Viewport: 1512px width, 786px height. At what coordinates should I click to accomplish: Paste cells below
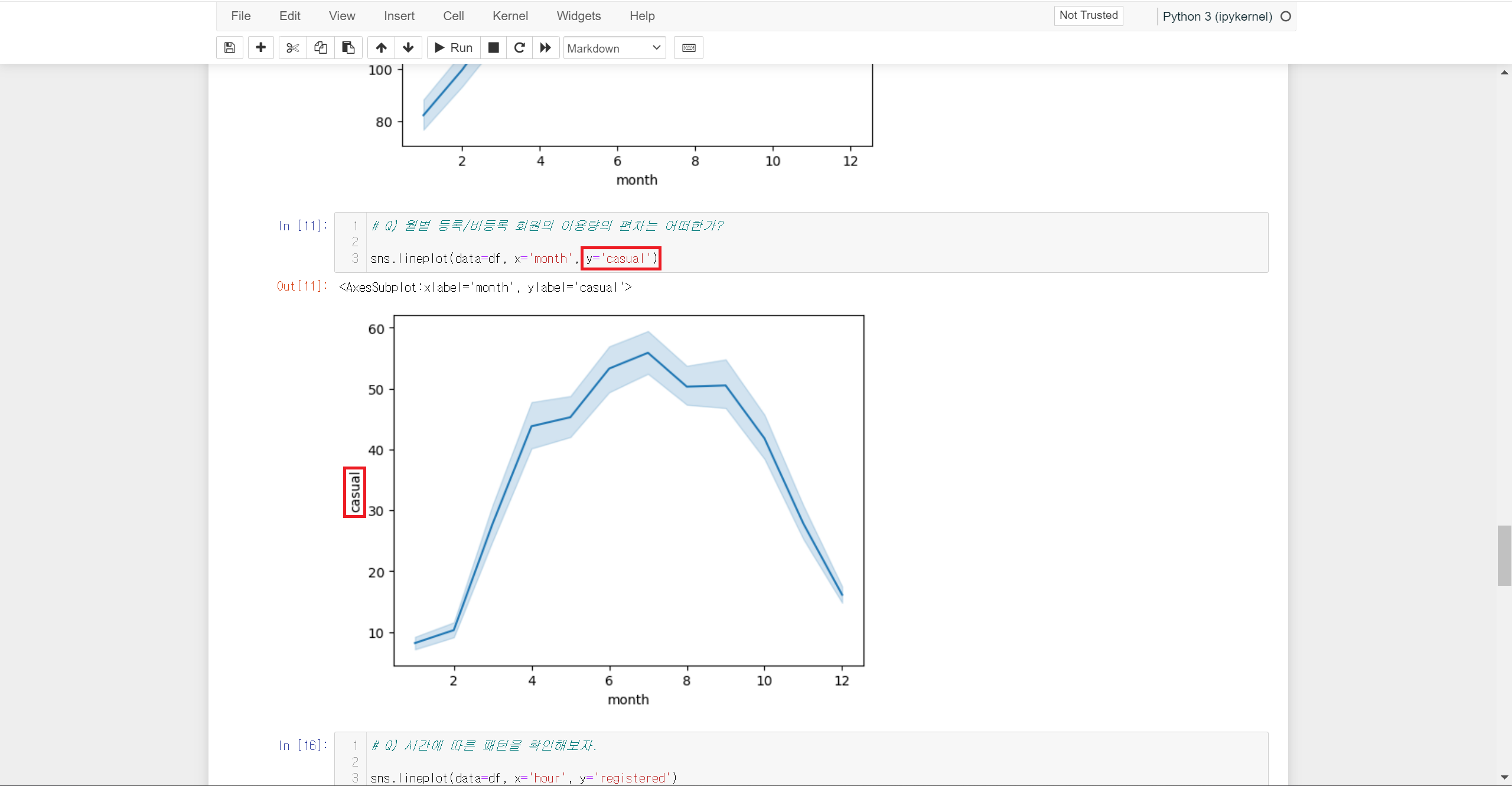coord(348,48)
